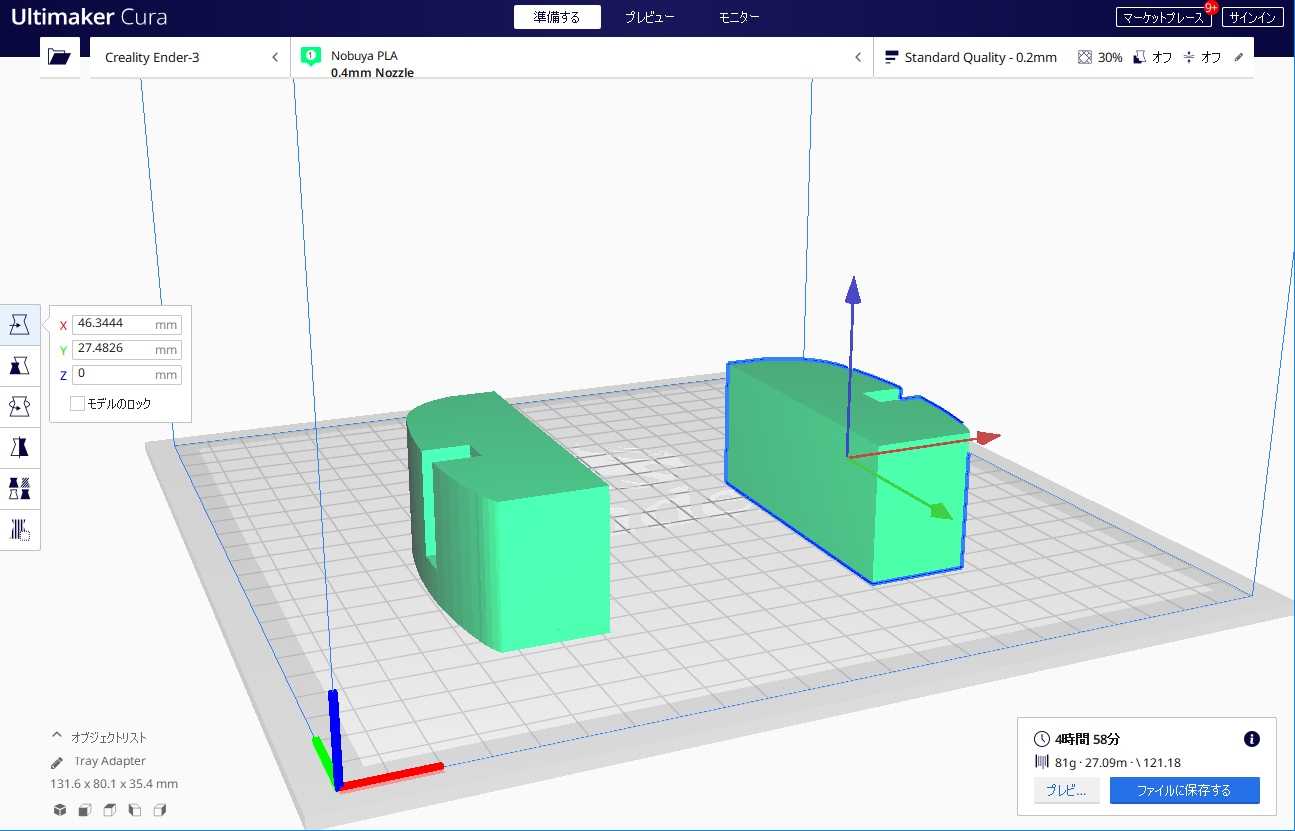Open file using the folder icon
1295x831 pixels.
60,57
